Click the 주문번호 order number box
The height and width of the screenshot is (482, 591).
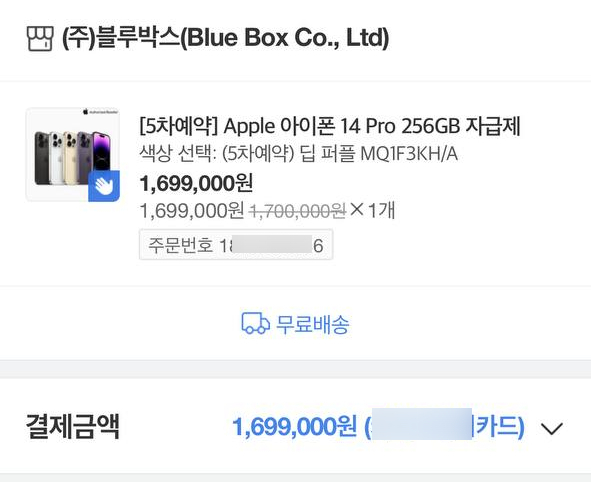236,245
